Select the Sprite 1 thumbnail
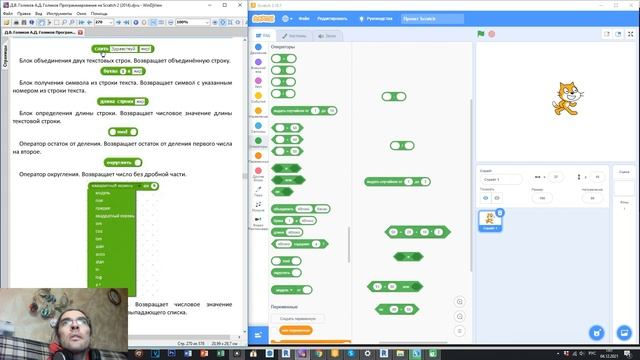 pyautogui.click(x=490, y=221)
